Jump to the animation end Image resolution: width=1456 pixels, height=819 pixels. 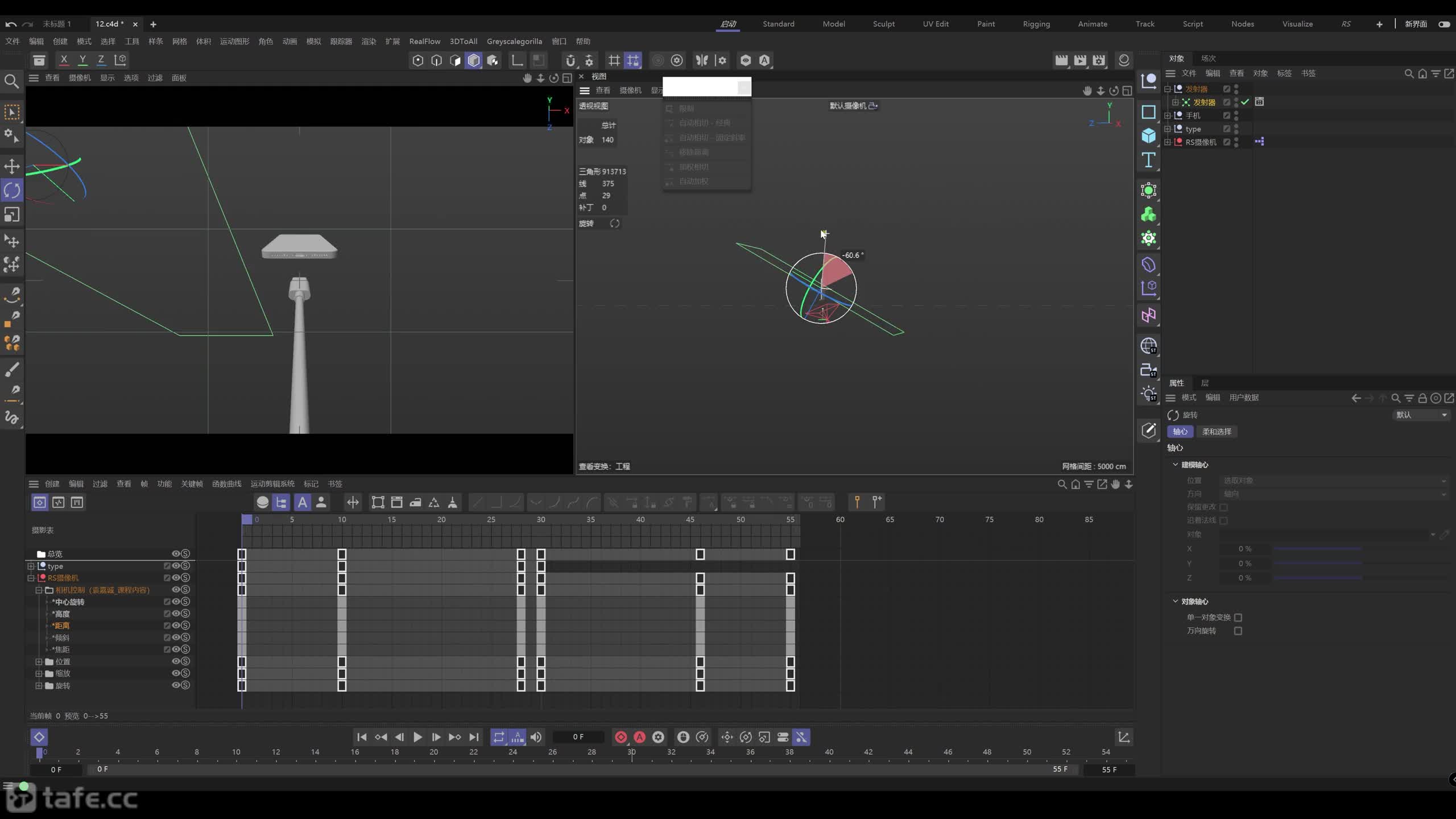pyautogui.click(x=474, y=737)
